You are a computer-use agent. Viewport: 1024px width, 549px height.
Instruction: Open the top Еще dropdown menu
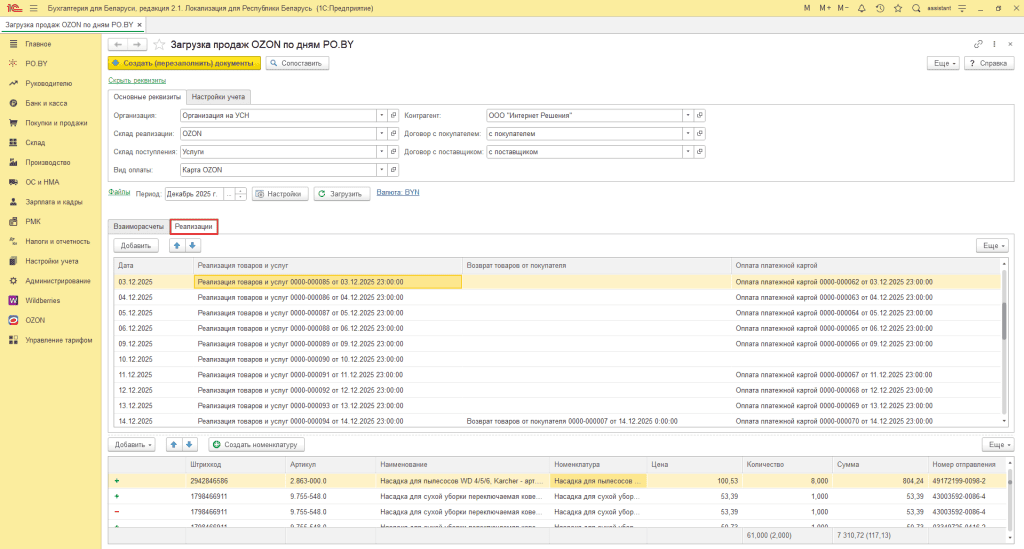pyautogui.click(x=944, y=63)
